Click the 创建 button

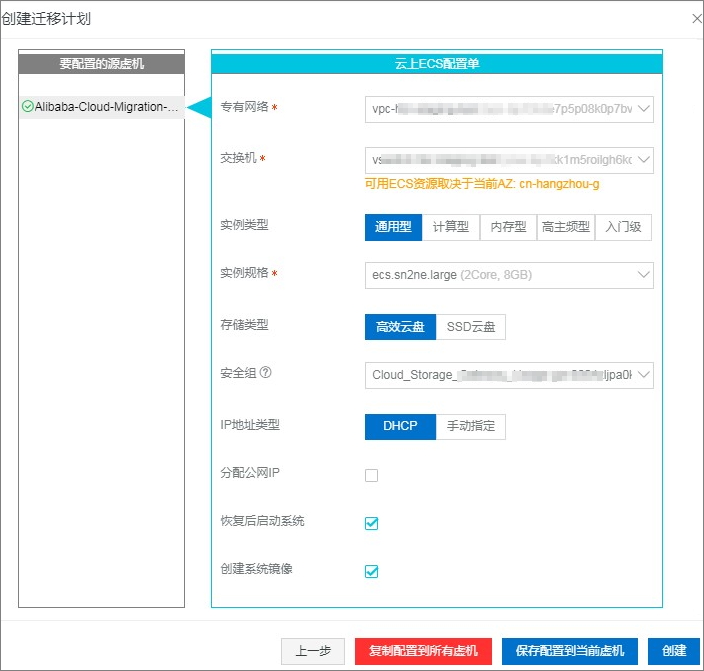tap(674, 651)
